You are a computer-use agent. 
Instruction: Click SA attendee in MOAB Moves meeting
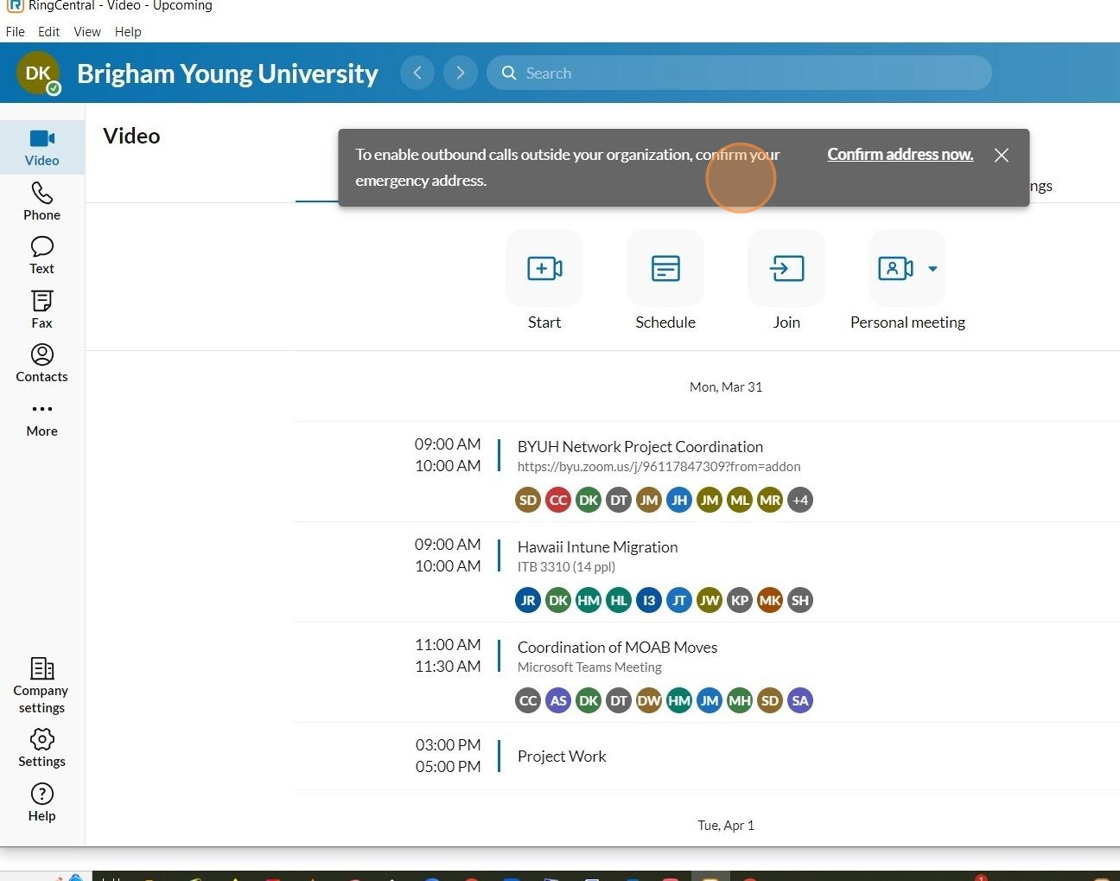[x=800, y=700]
